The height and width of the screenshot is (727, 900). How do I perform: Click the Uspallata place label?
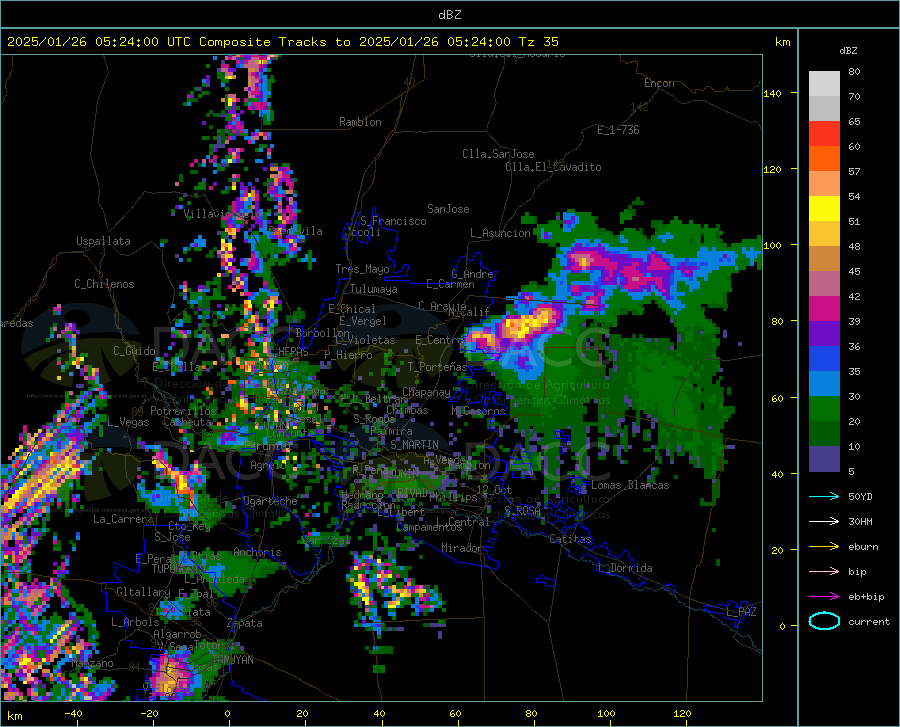[x=103, y=241]
